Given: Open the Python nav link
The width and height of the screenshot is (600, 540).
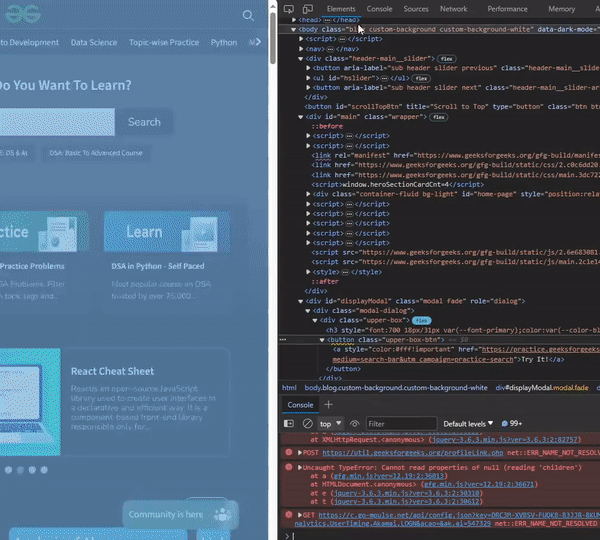Looking at the screenshot, I should pos(224,42).
